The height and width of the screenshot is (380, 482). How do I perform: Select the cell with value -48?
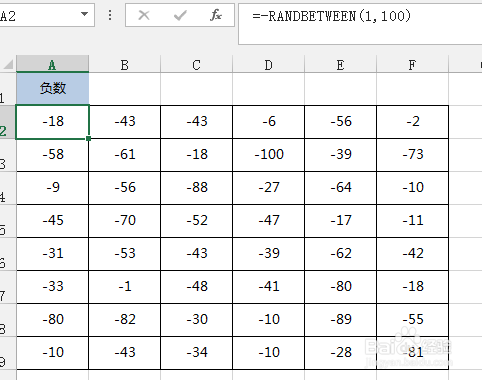point(196,287)
